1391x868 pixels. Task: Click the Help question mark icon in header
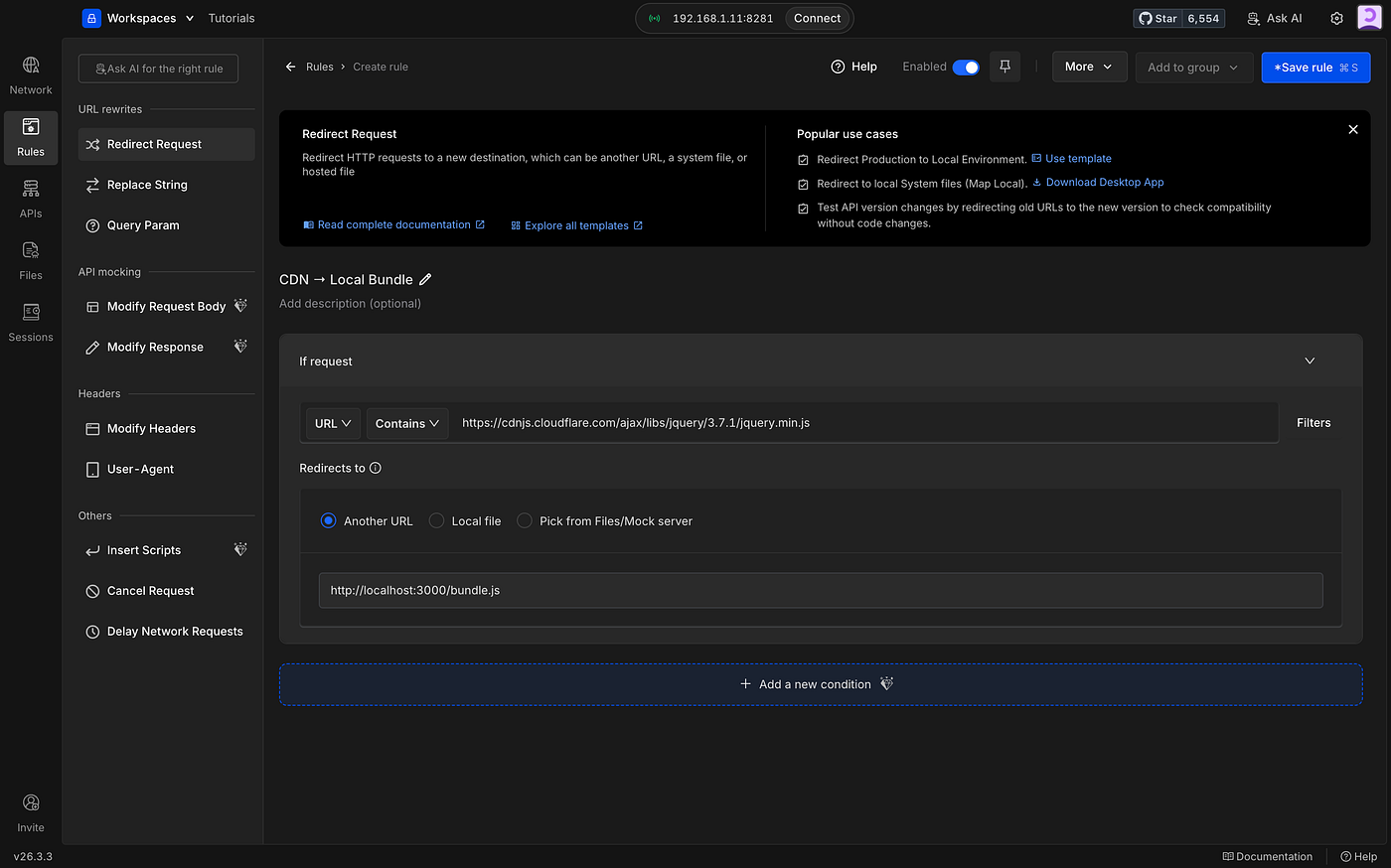pyautogui.click(x=839, y=67)
